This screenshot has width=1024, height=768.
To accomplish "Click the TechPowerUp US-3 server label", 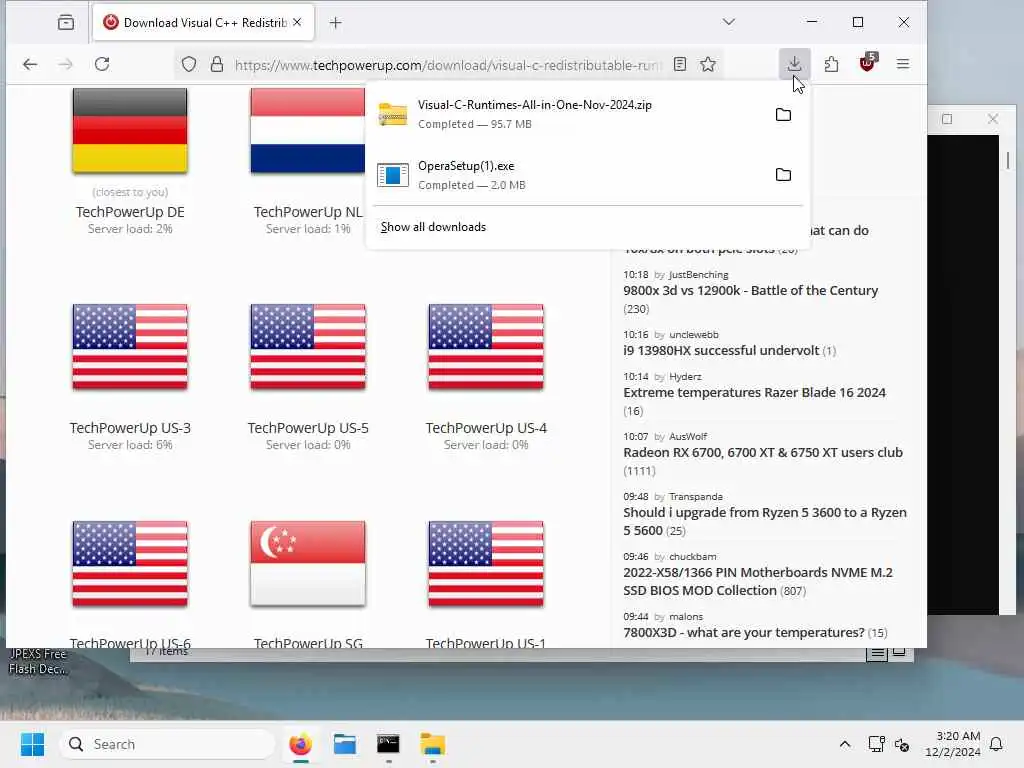I will click(x=130, y=428).
